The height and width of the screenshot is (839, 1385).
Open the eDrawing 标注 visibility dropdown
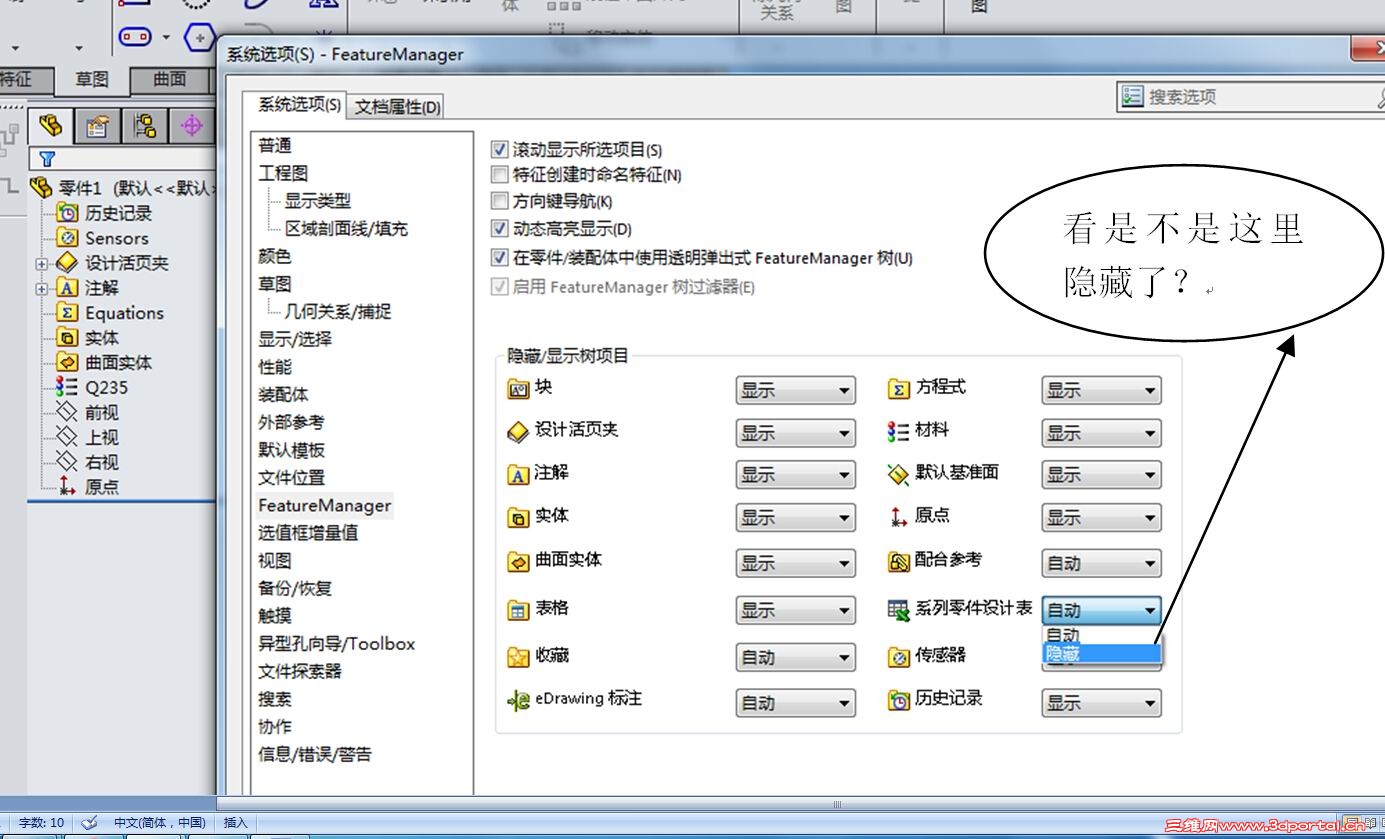tap(795, 703)
